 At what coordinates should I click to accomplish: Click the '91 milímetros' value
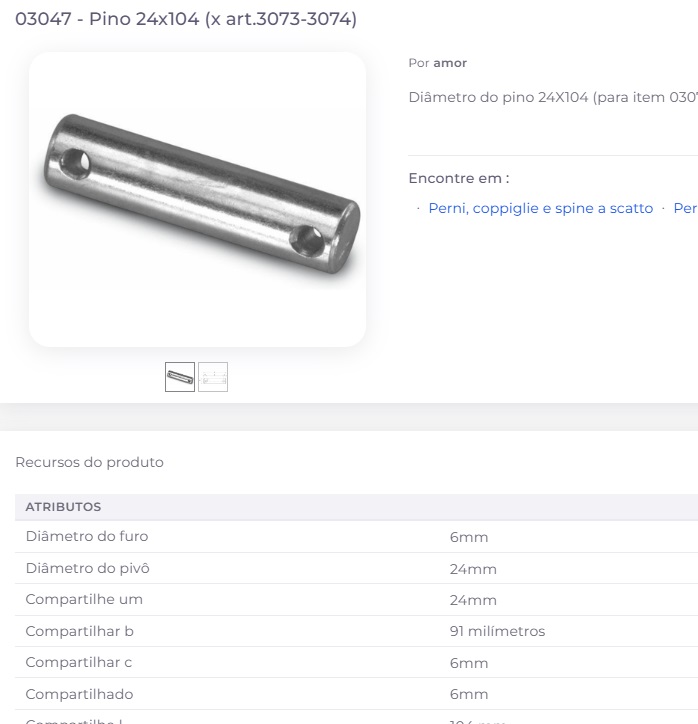pos(497,631)
